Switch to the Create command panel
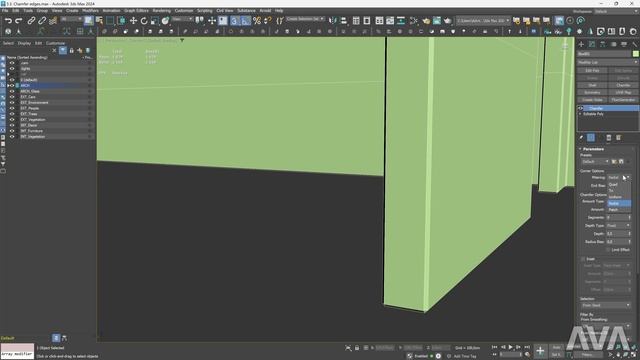Screen dimensions: 640x360 point(581,44)
